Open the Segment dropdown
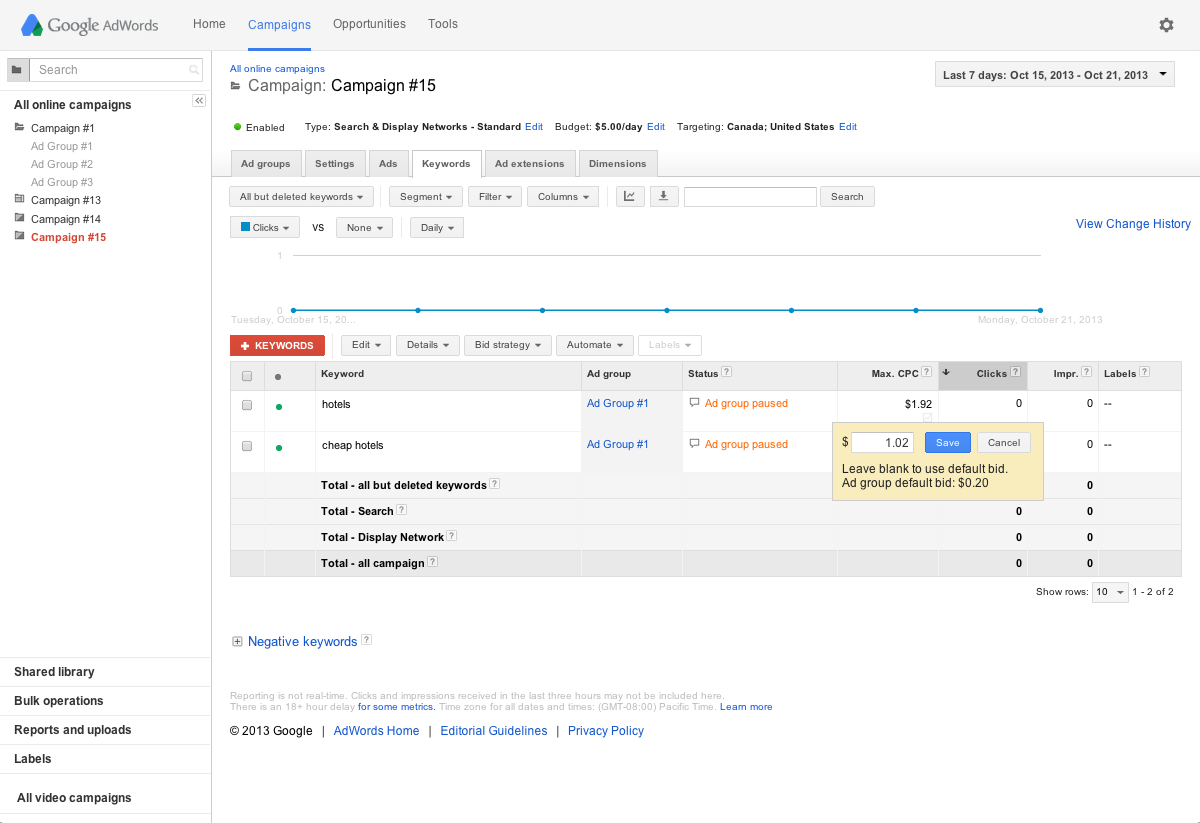1200x823 pixels. (x=425, y=196)
